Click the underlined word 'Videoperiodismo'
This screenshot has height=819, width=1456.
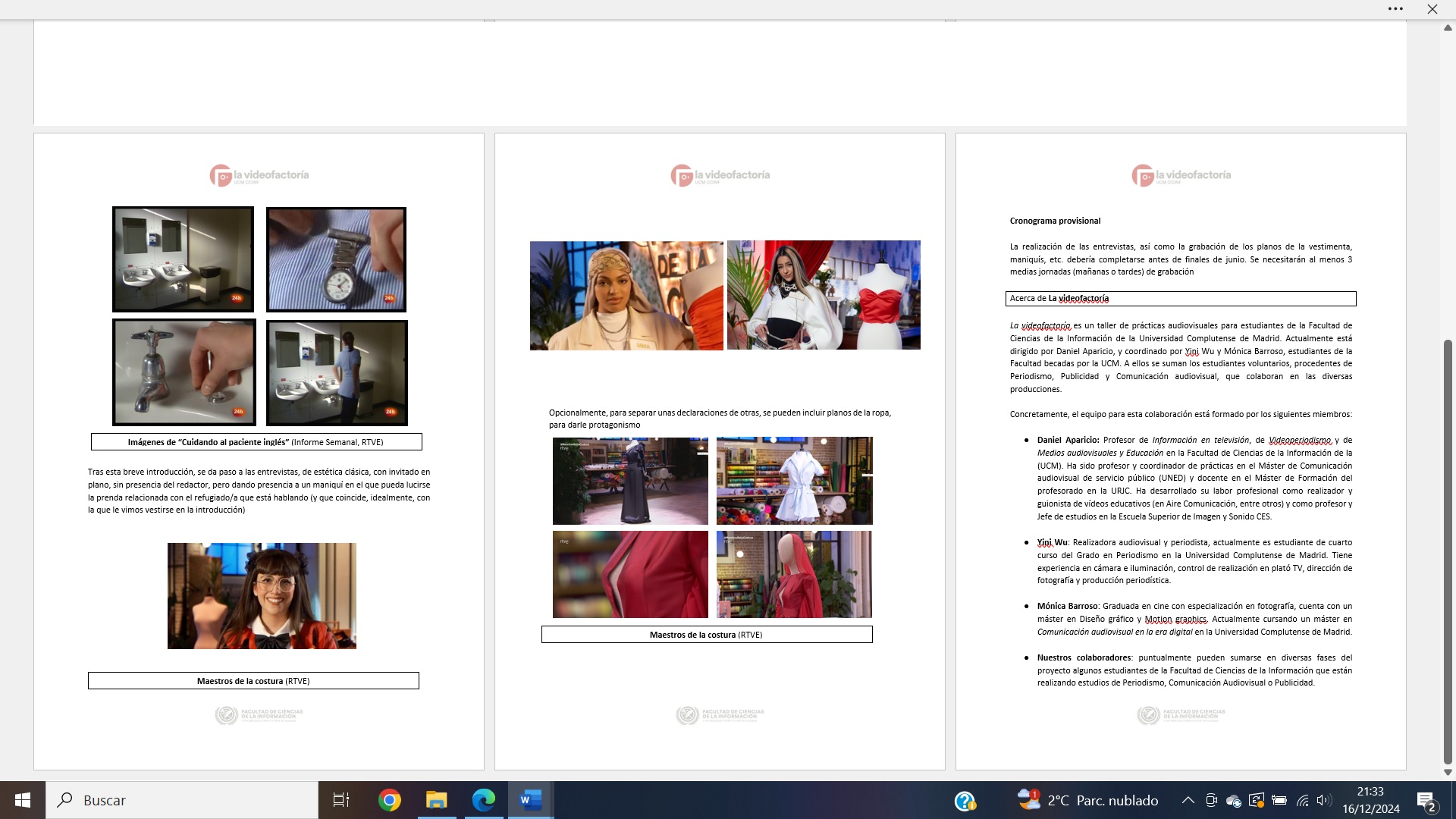[1300, 440]
